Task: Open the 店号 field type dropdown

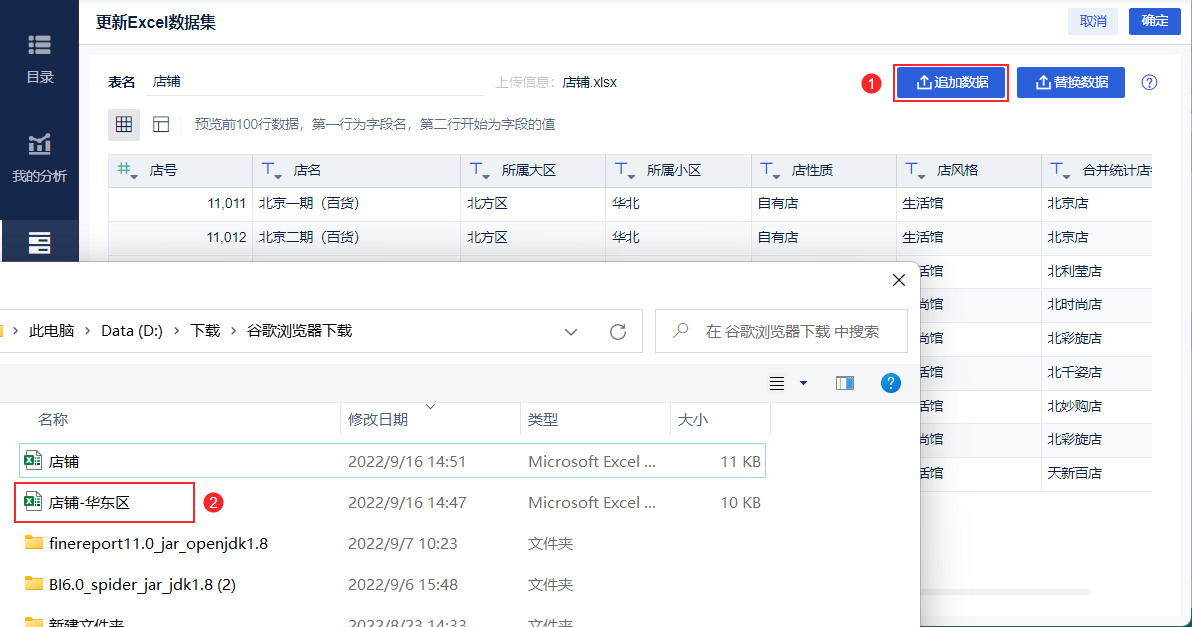Action: pyautogui.click(x=128, y=170)
